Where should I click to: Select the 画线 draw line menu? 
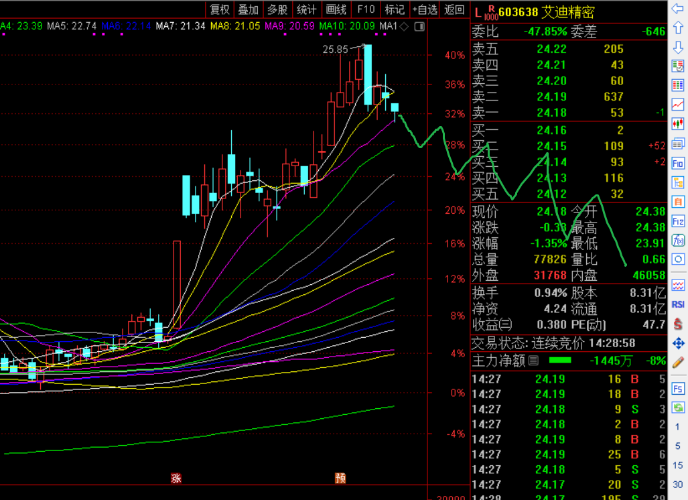click(336, 9)
